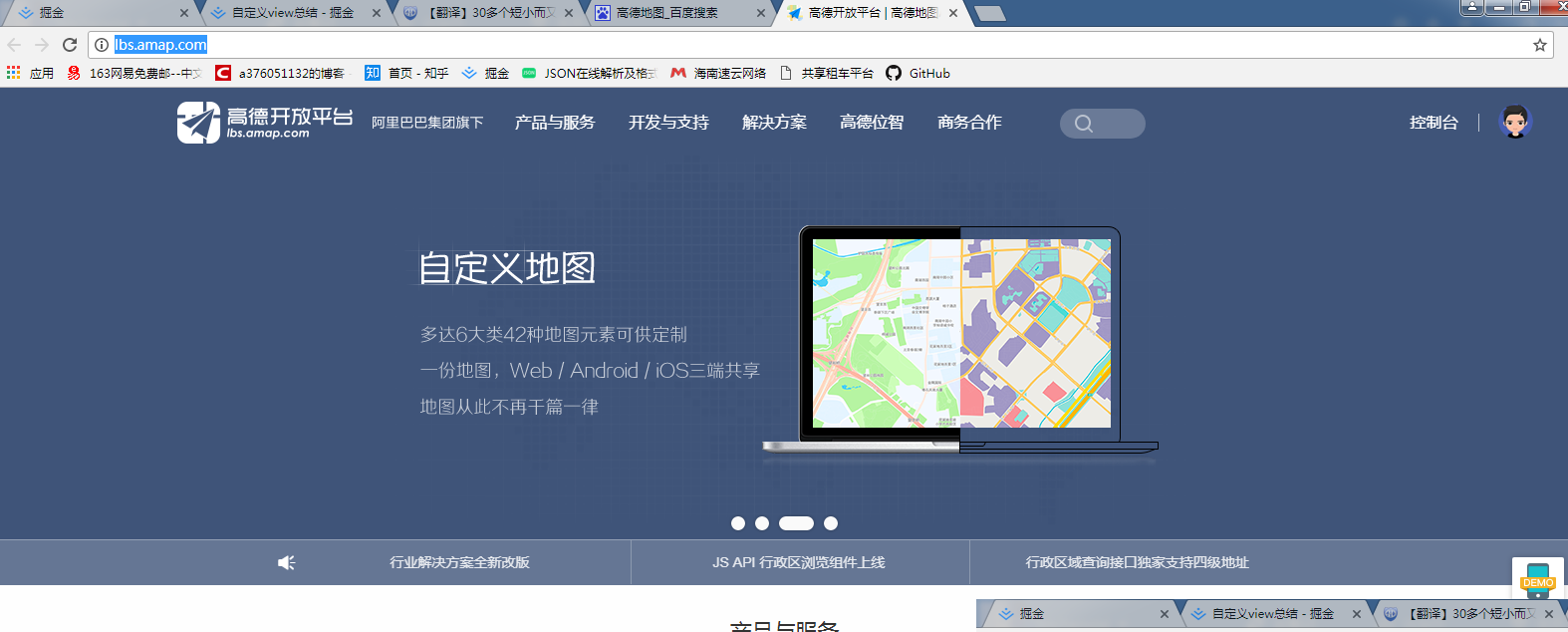Select the active third carousel indicator
The width and height of the screenshot is (1568, 632).
click(x=796, y=523)
